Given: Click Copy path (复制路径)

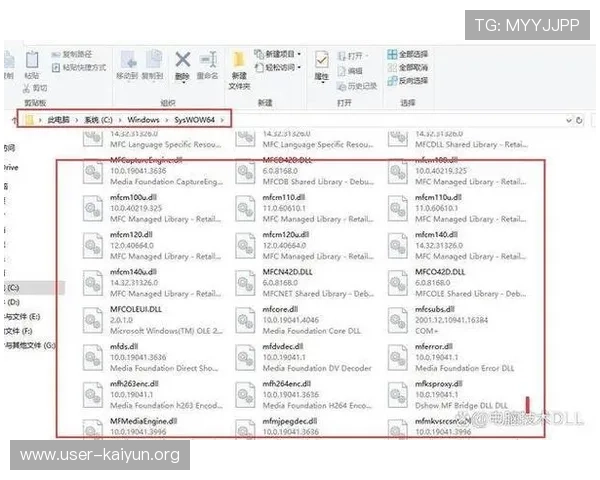Looking at the screenshot, I should pos(72,55).
